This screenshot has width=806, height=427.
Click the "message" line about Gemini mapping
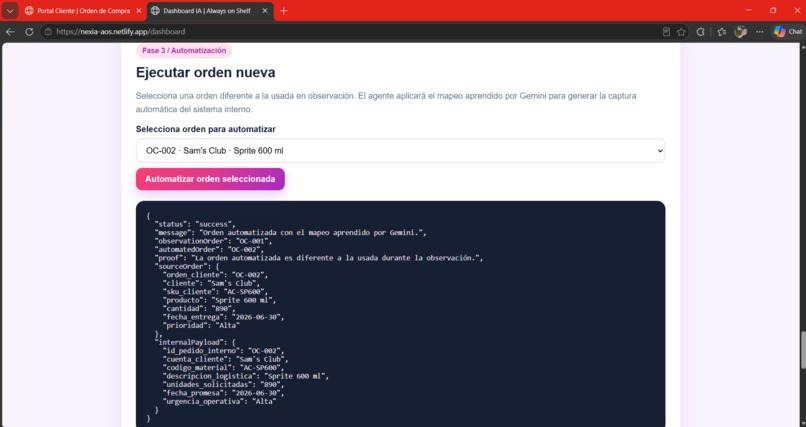tap(290, 233)
